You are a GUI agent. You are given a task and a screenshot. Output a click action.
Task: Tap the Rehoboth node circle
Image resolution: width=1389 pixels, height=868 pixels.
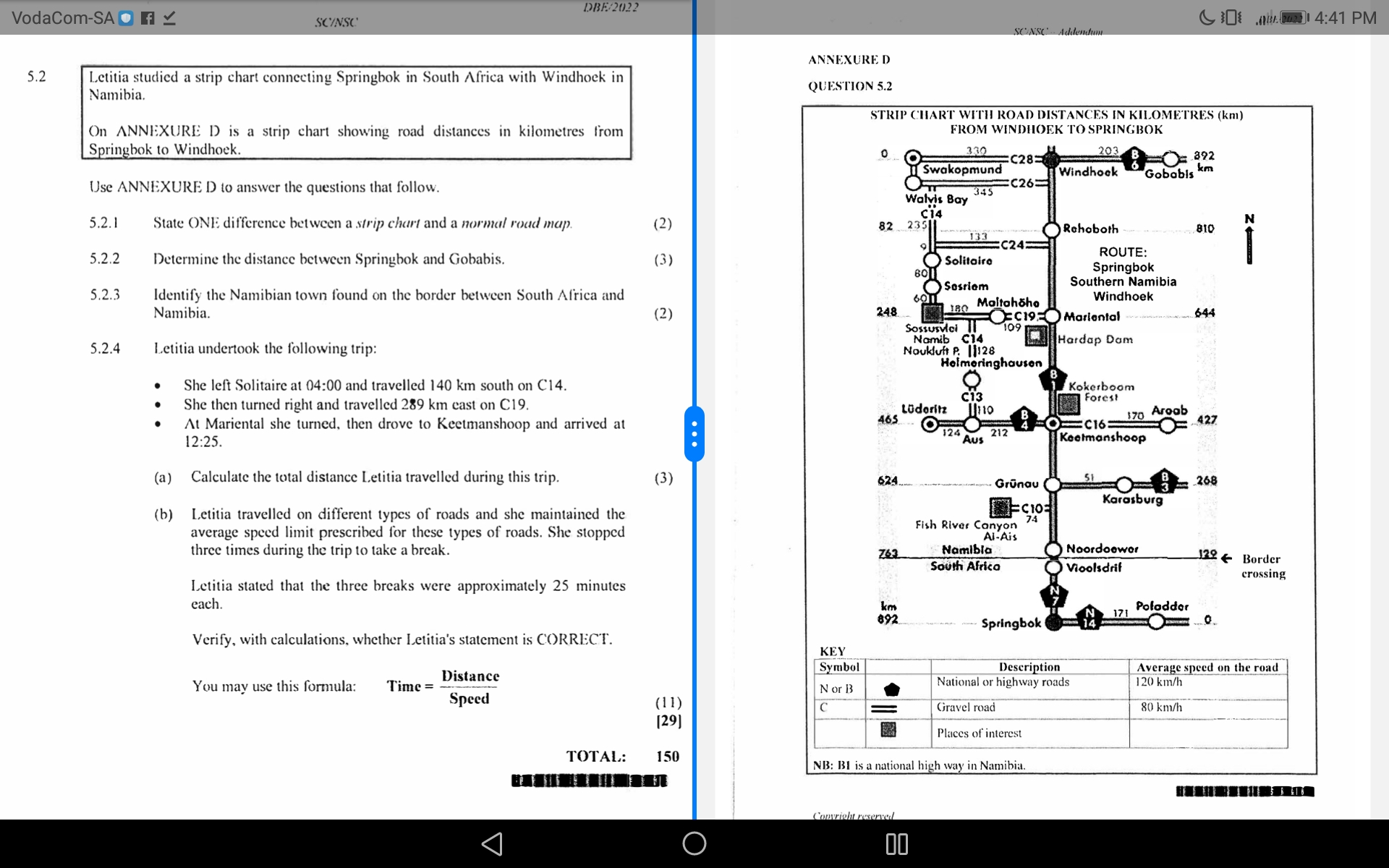tap(1052, 229)
